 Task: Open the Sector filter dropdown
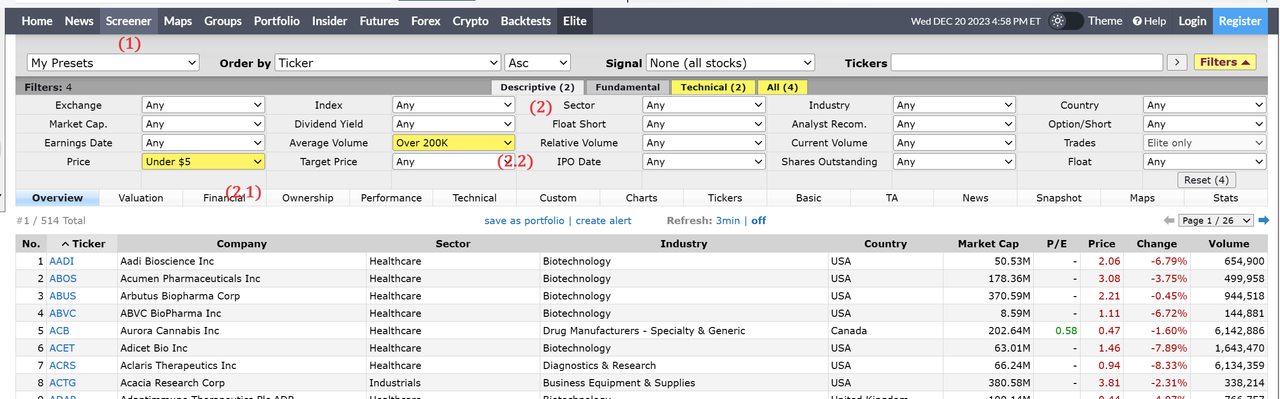click(x=704, y=105)
